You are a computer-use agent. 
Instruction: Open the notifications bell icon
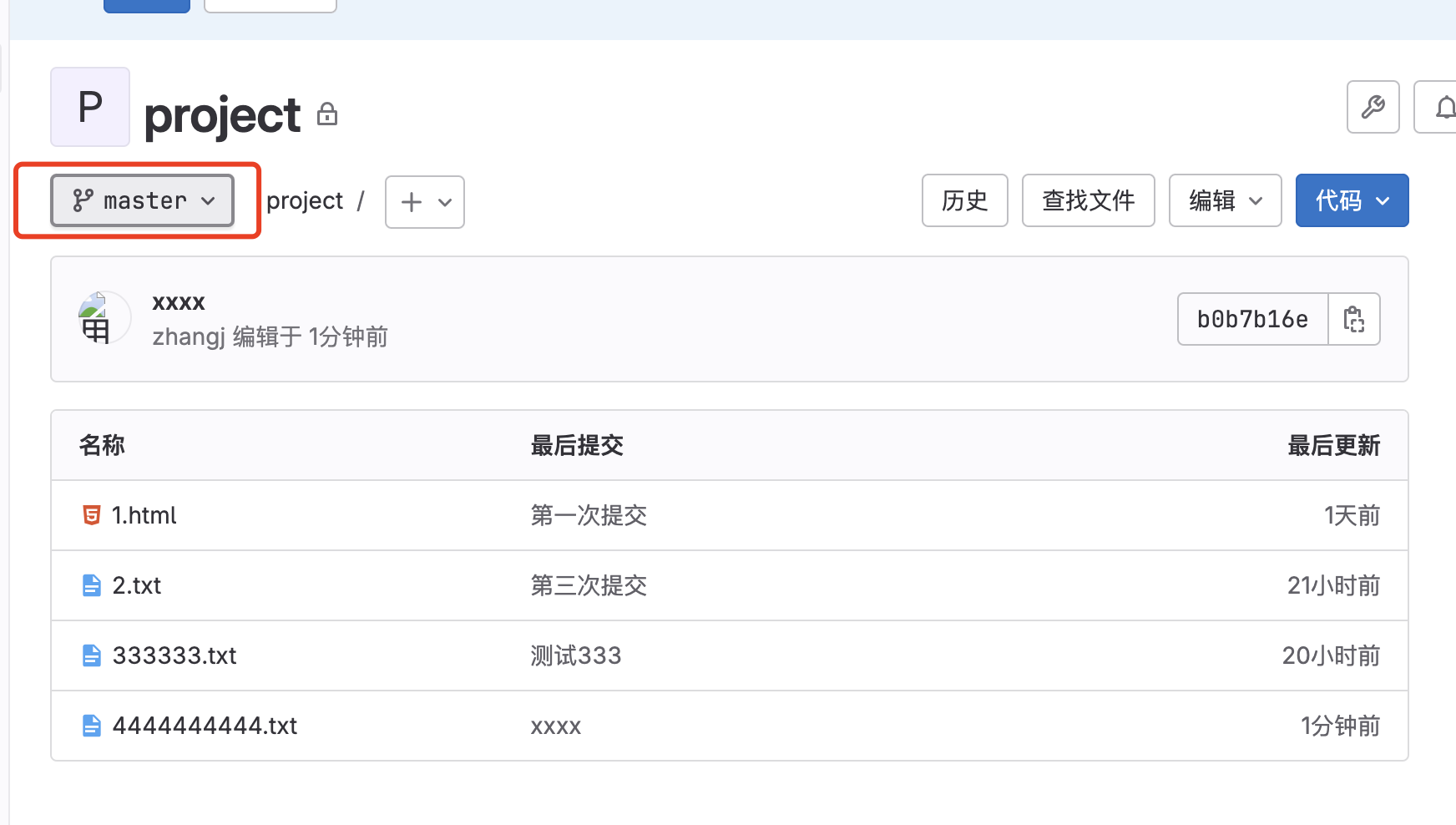pyautogui.click(x=1445, y=107)
